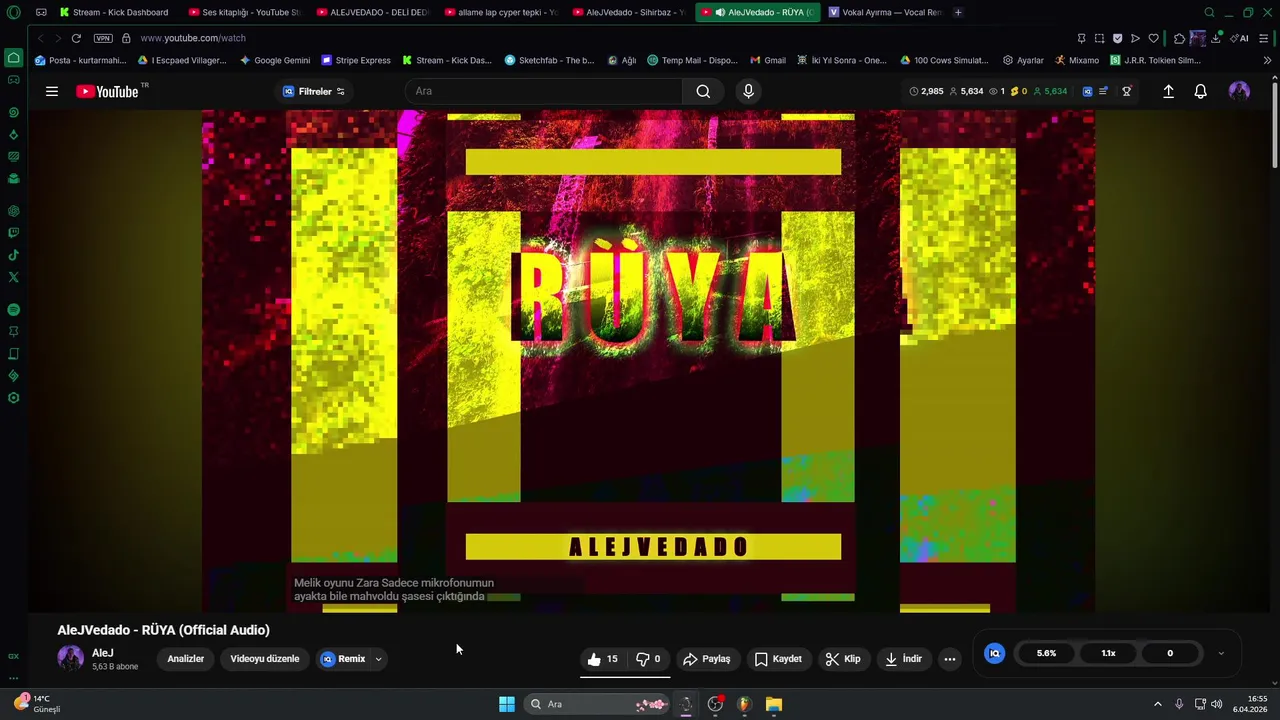Download the video with İndir
The image size is (1280, 720).
click(x=904, y=659)
